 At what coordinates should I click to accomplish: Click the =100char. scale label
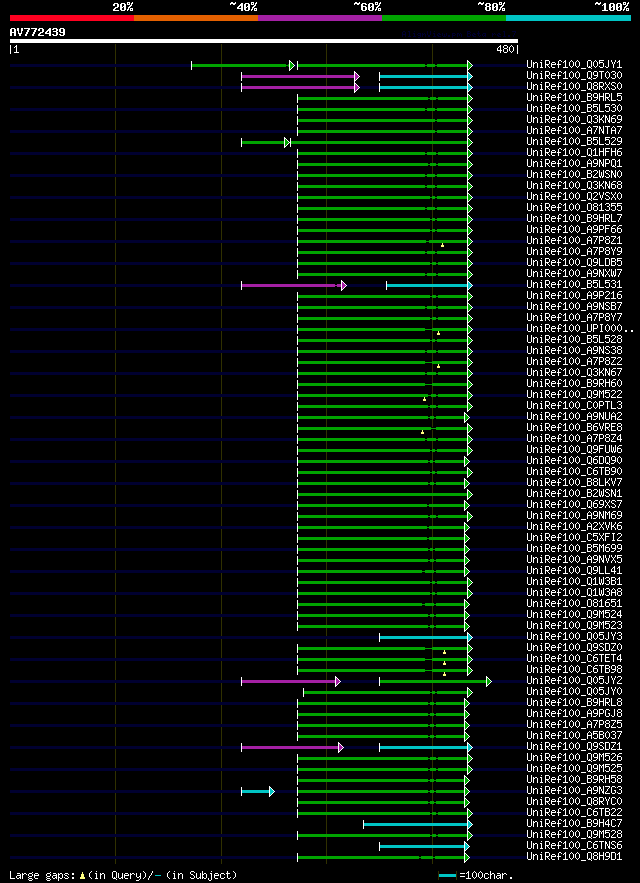tap(486, 875)
